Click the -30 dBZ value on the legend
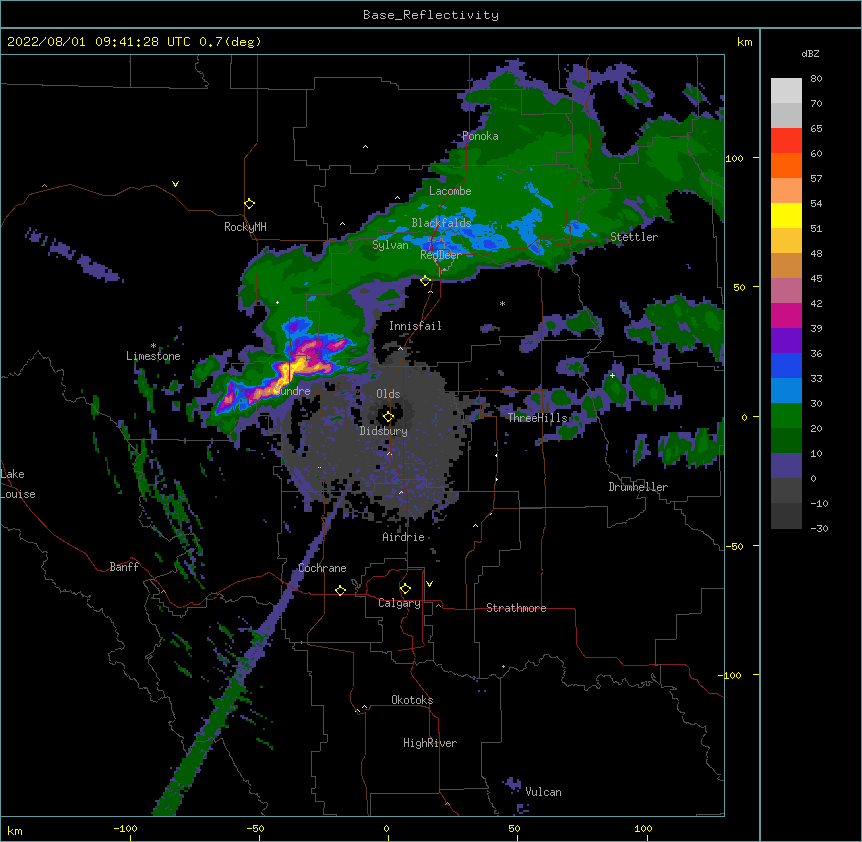The width and height of the screenshot is (862, 842). point(819,528)
